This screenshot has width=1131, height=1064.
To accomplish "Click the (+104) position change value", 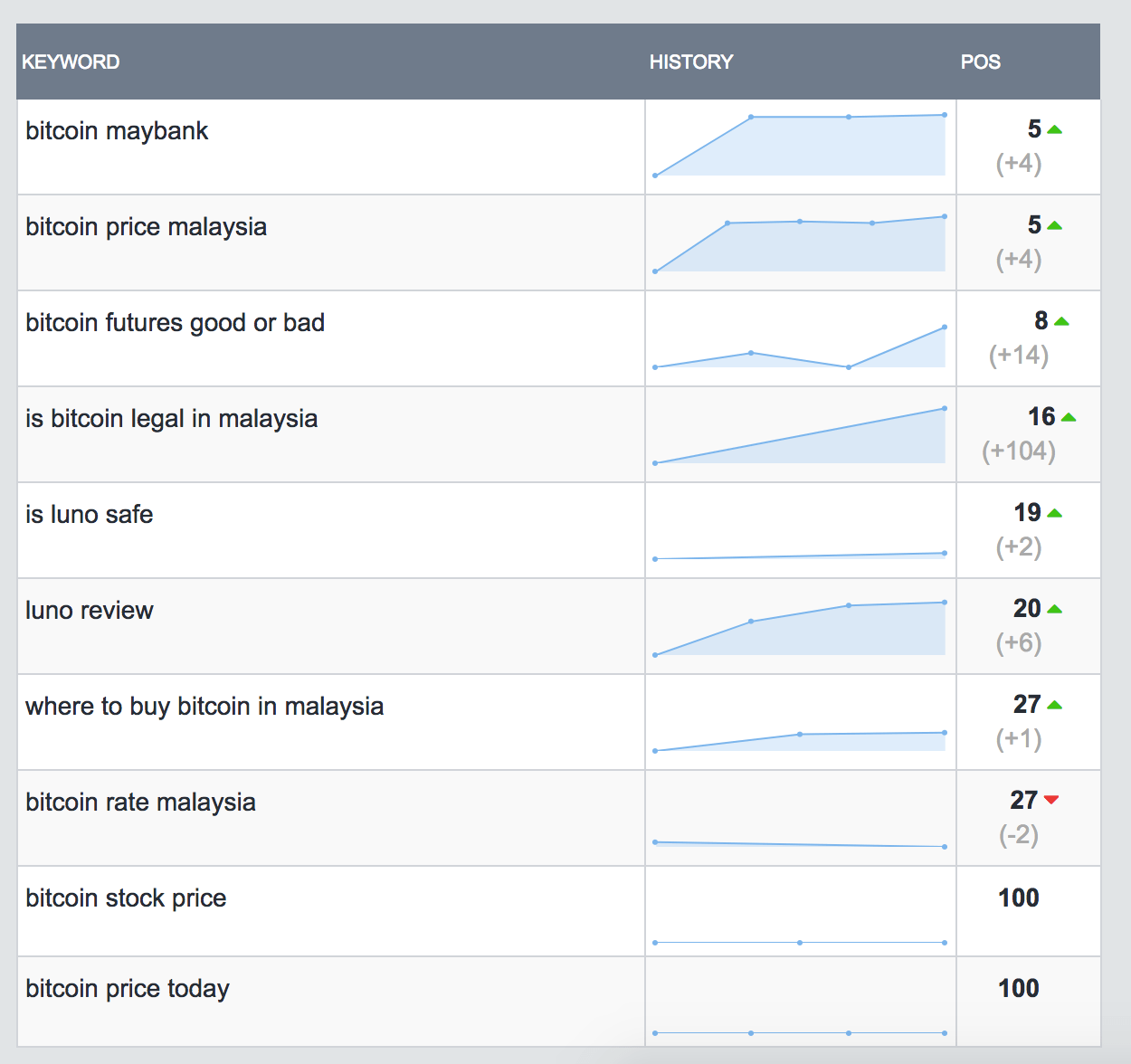I will pyautogui.click(x=1019, y=451).
